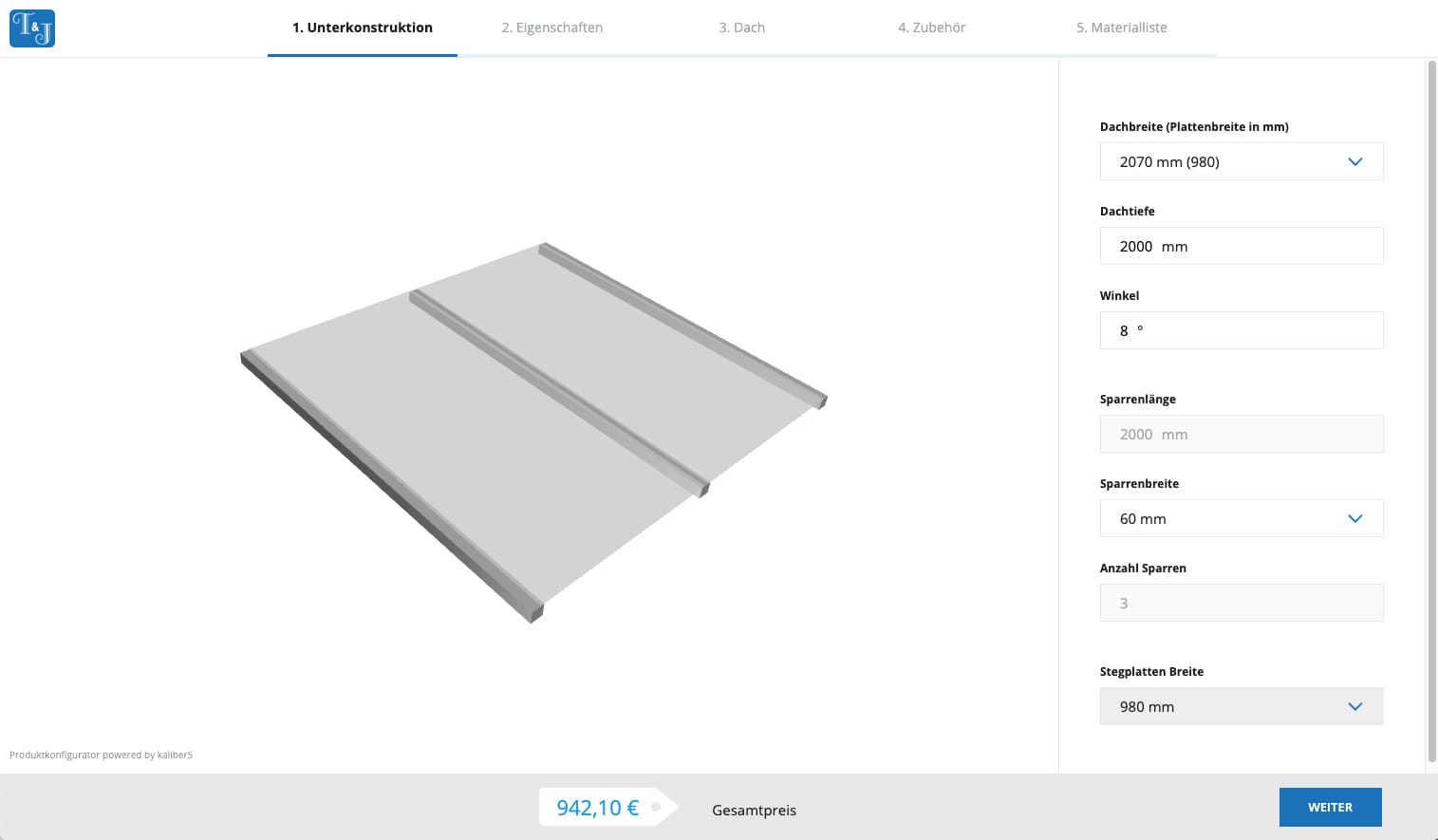Click the Anzahl Sparren label

1143,568
